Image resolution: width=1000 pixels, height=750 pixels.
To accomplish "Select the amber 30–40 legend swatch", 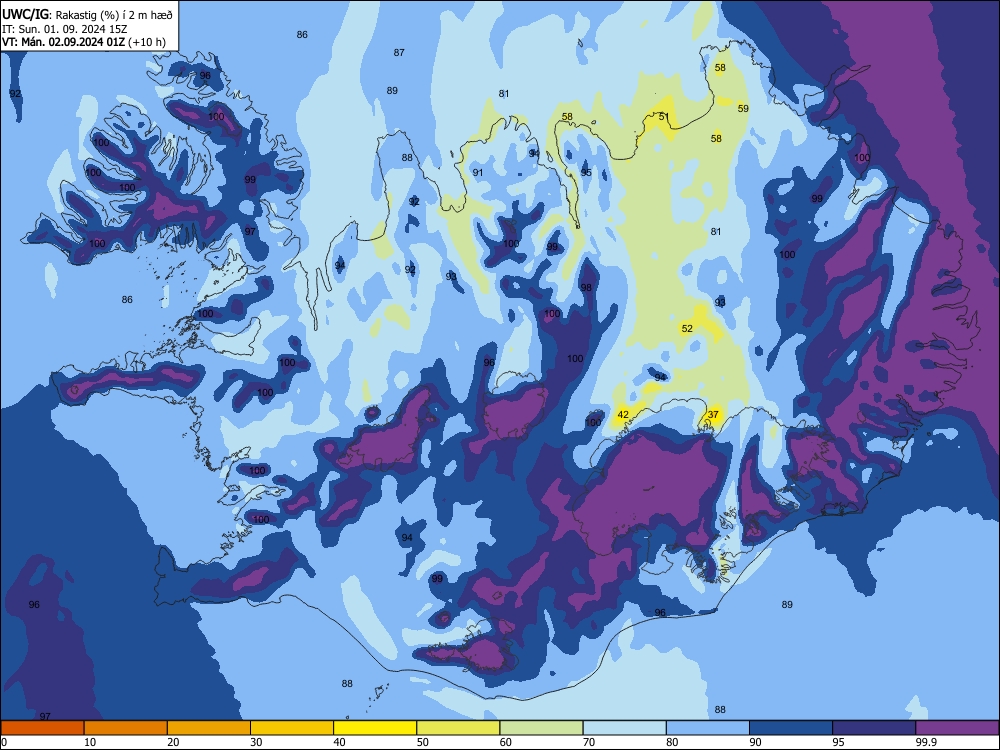I will tap(292, 728).
